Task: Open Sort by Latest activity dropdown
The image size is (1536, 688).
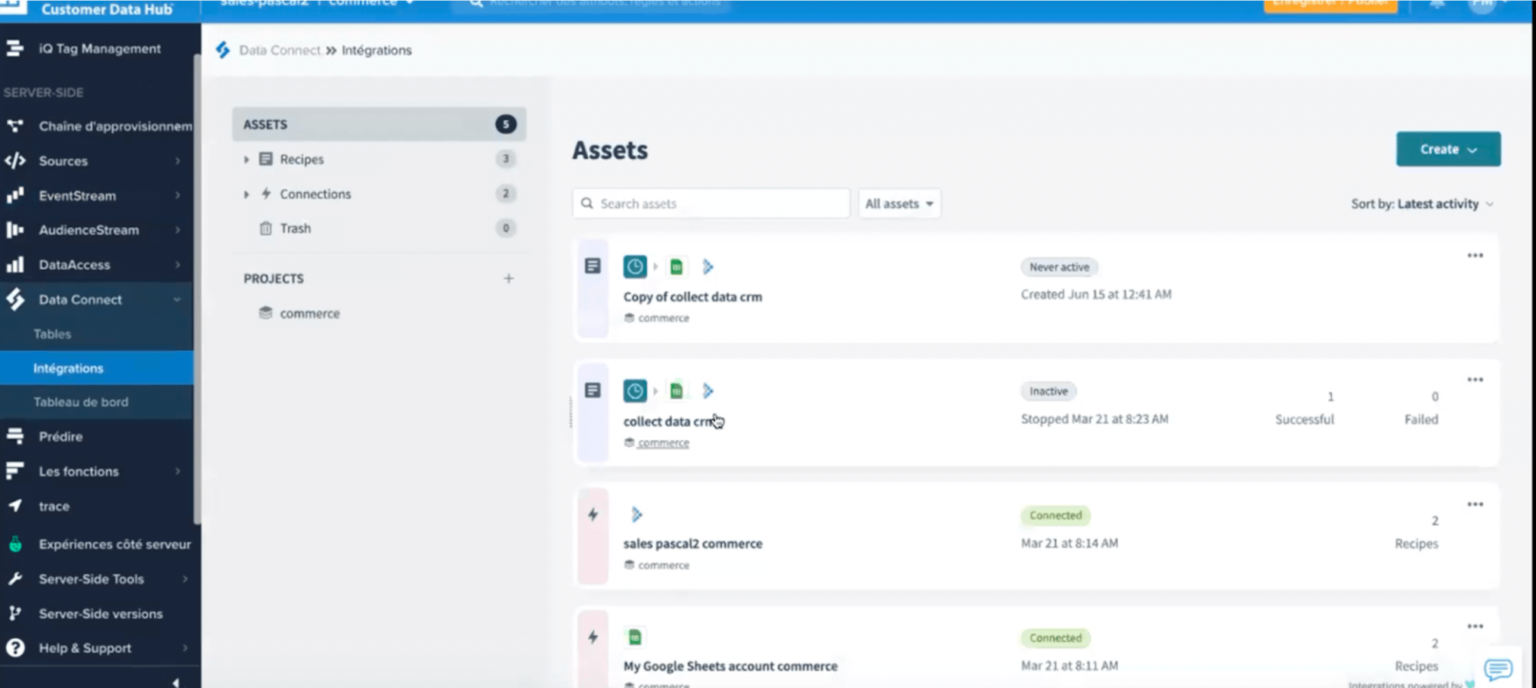Action: tap(1422, 204)
